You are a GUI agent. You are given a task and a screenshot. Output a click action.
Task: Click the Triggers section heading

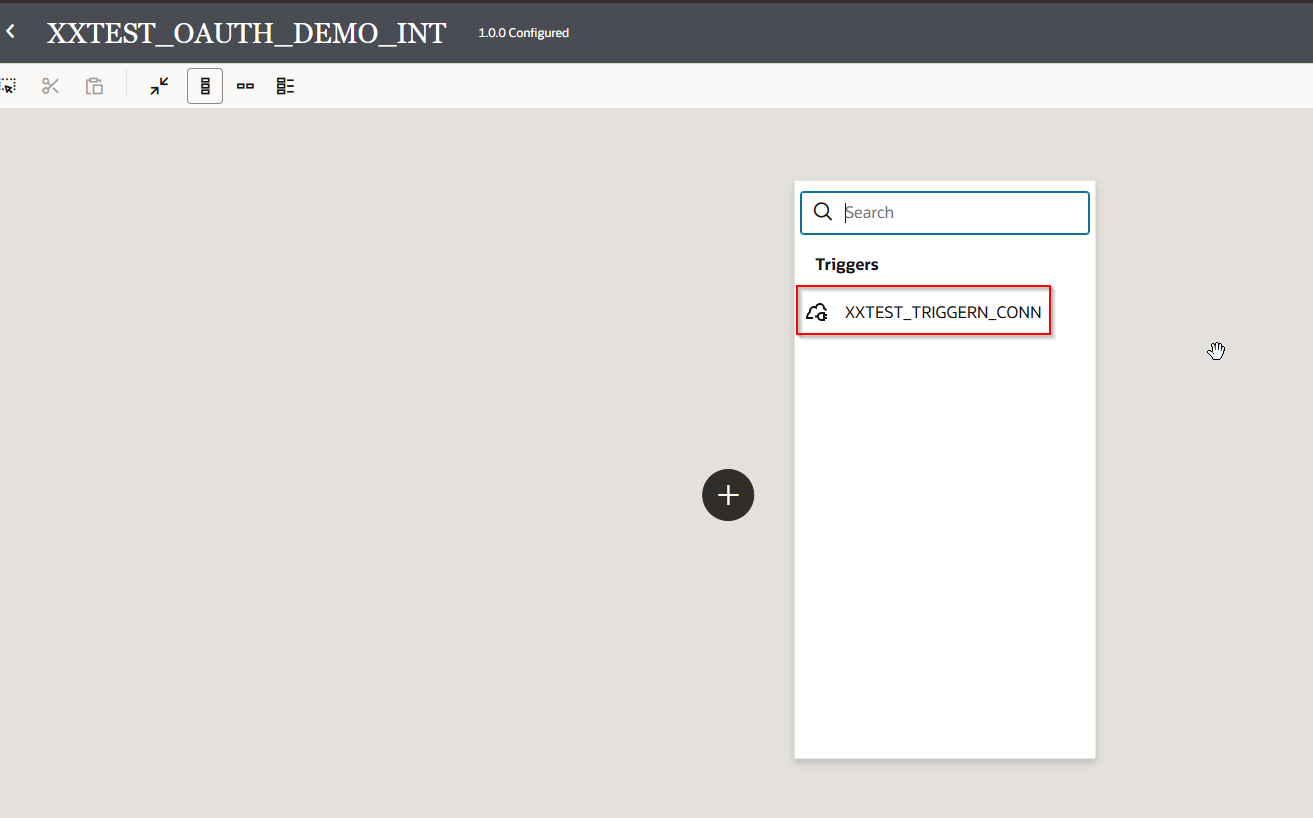coord(846,264)
